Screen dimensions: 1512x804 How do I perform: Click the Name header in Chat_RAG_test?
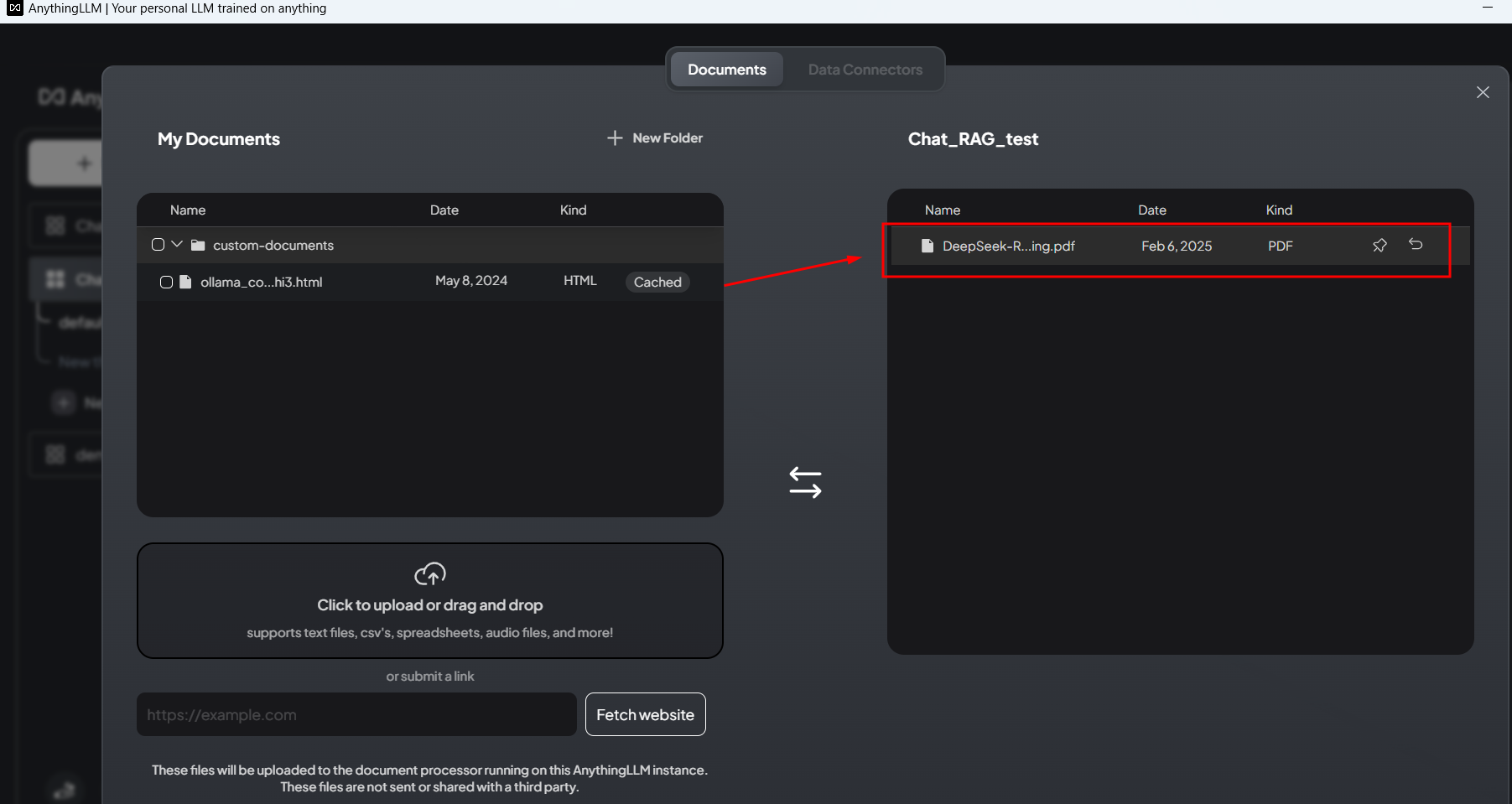[943, 210]
